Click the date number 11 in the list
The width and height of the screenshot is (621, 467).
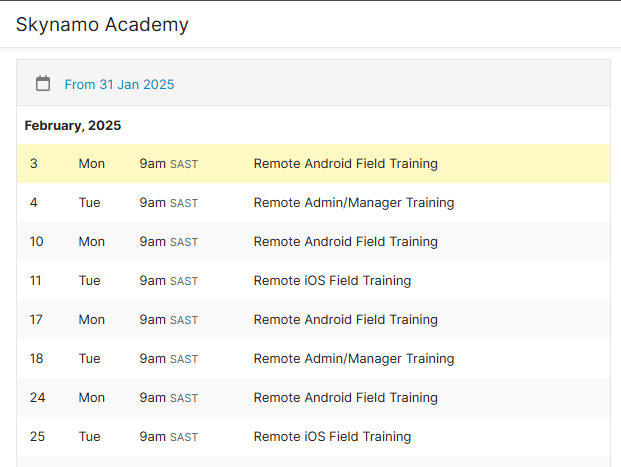[36, 281]
